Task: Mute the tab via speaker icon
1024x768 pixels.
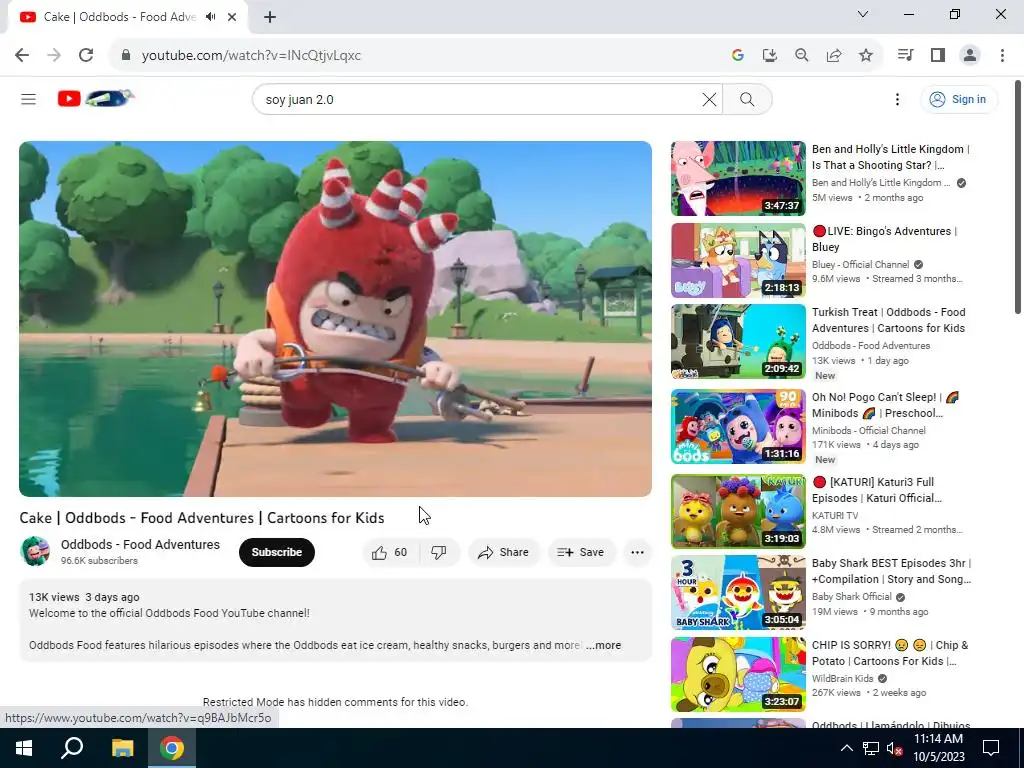Action: [210, 17]
